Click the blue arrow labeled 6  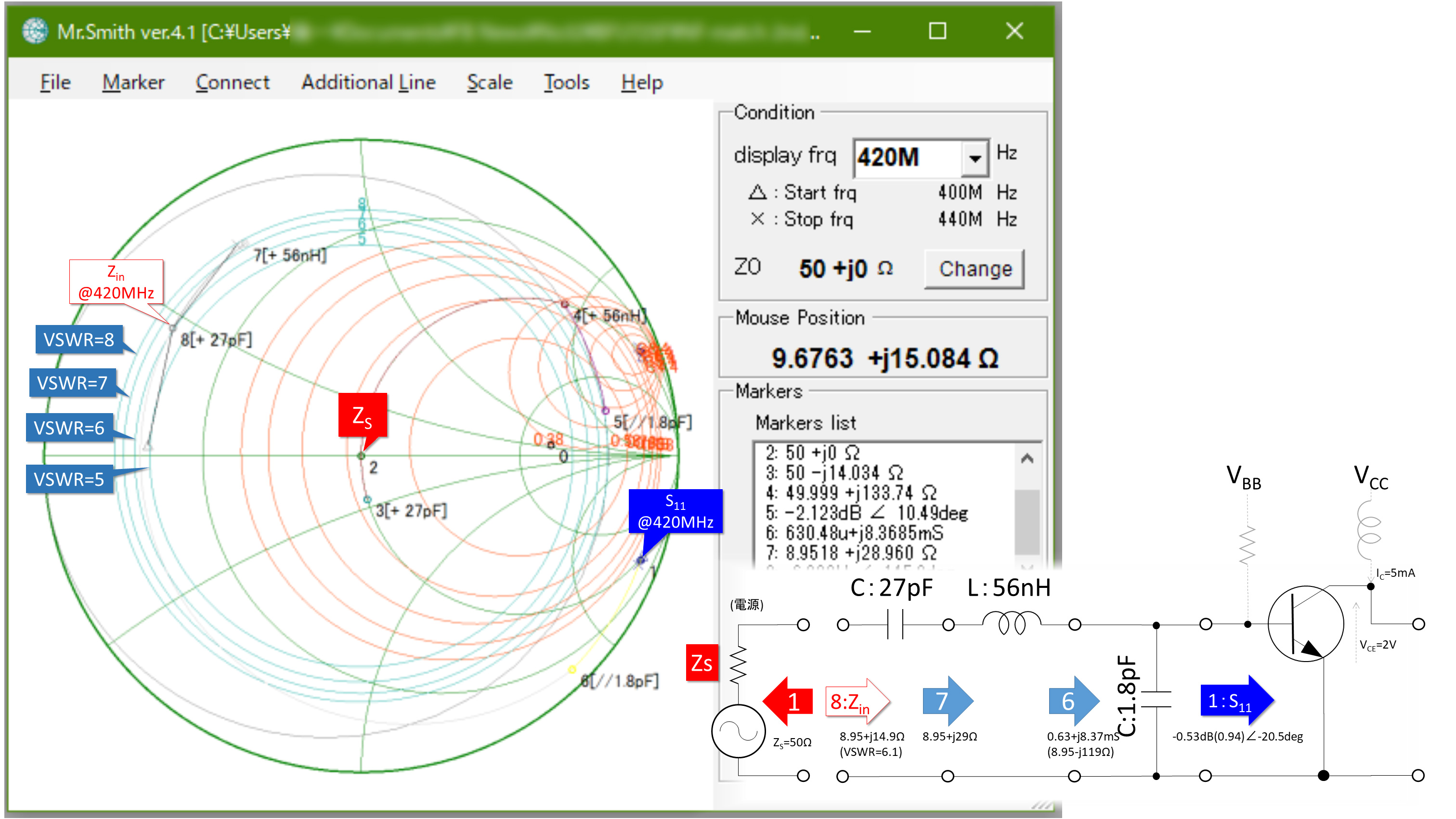pos(1073,702)
